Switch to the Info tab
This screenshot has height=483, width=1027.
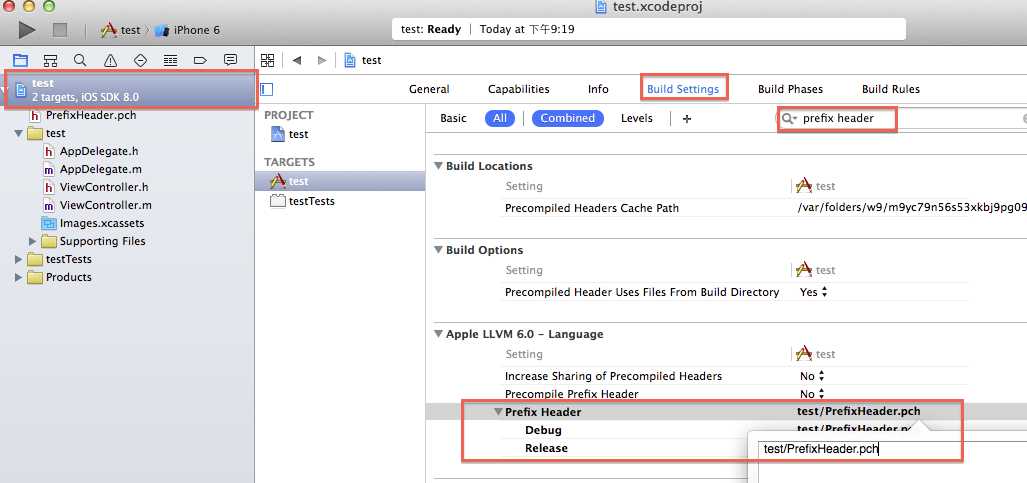point(598,89)
